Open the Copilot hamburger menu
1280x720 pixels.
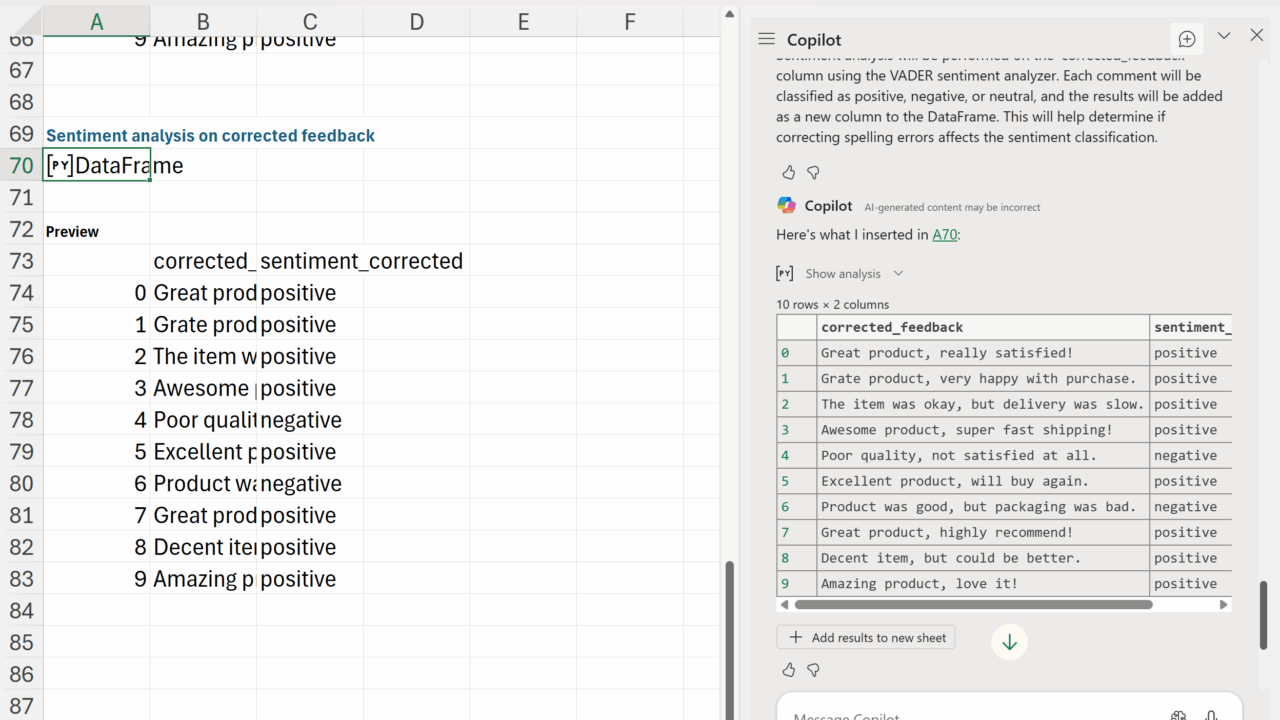(x=767, y=39)
